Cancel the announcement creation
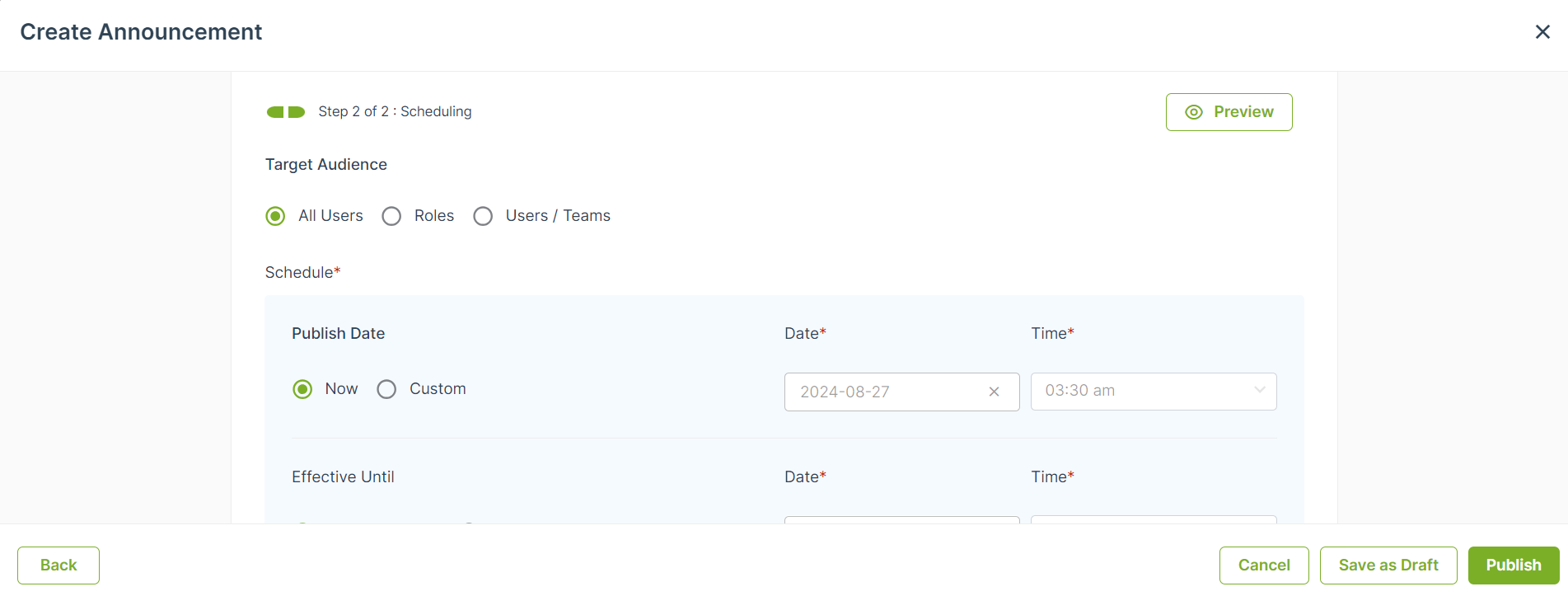The height and width of the screenshot is (596, 1568). tap(1264, 565)
